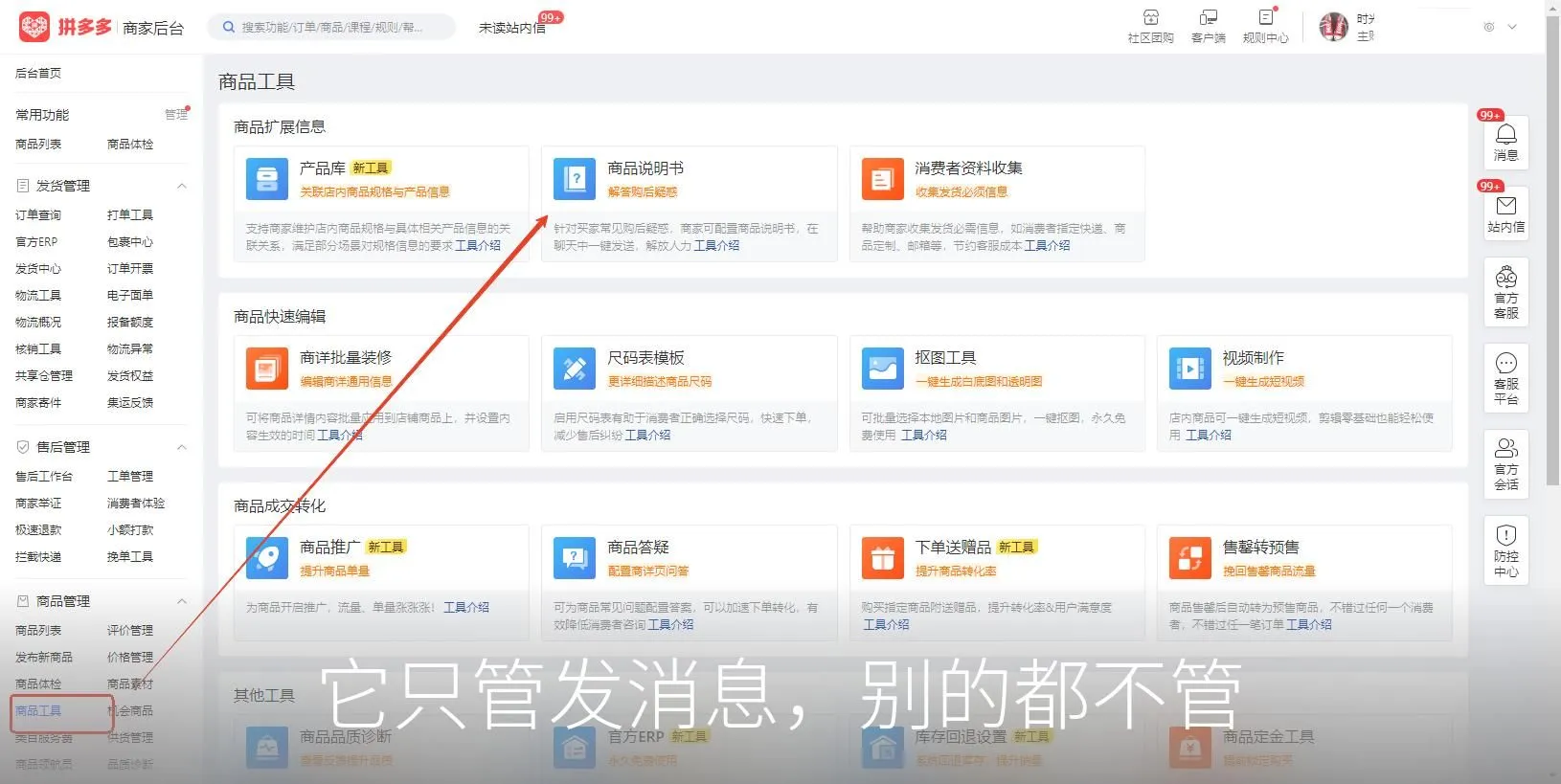Open 工具介绍 link for 抠图工具

point(924,436)
